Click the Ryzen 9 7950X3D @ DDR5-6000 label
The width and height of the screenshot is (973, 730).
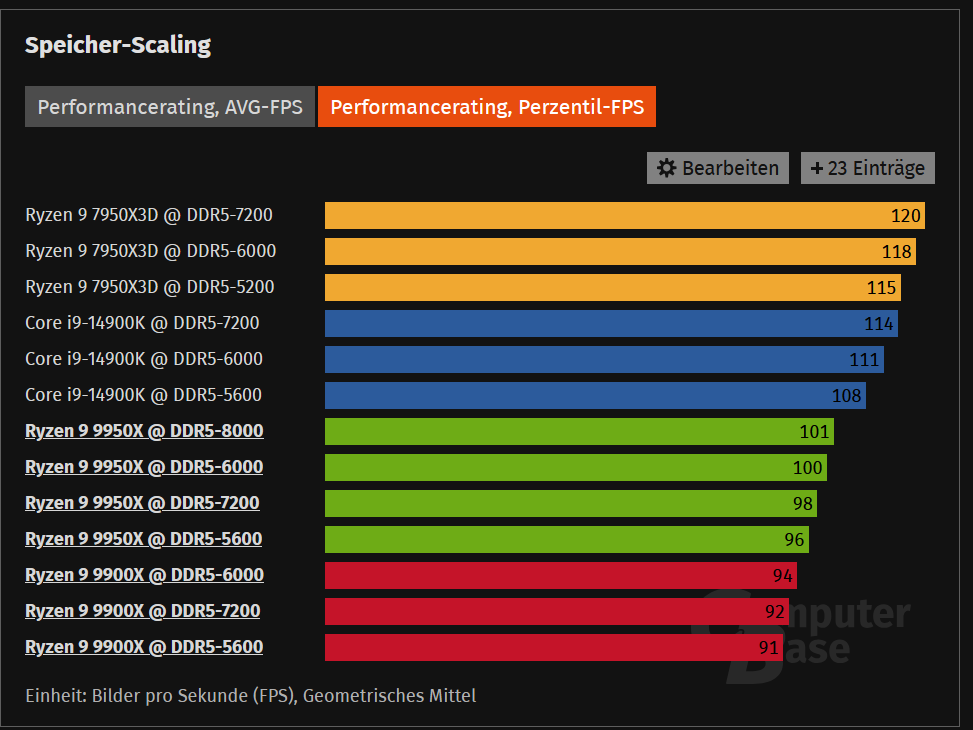tap(151, 251)
